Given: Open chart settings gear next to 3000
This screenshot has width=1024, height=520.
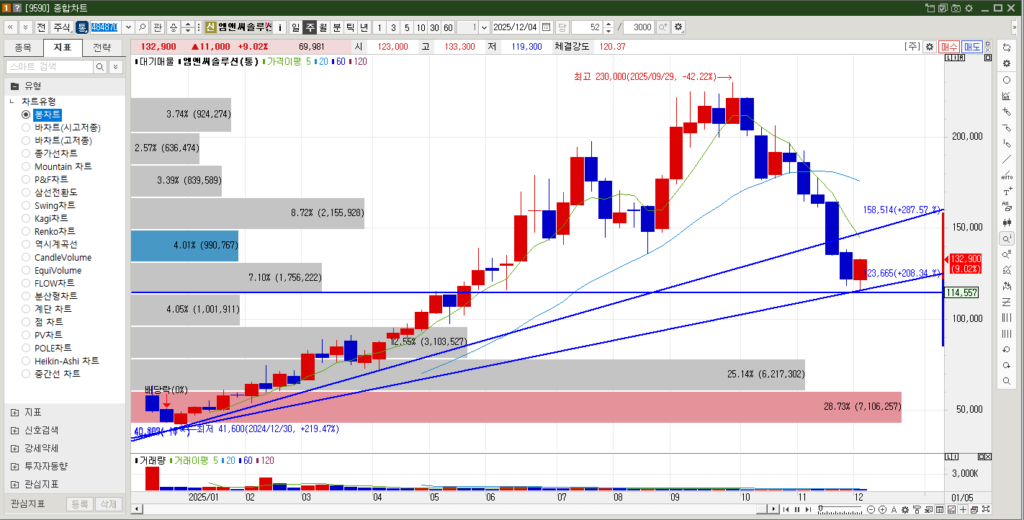Looking at the screenshot, I should 680,27.
